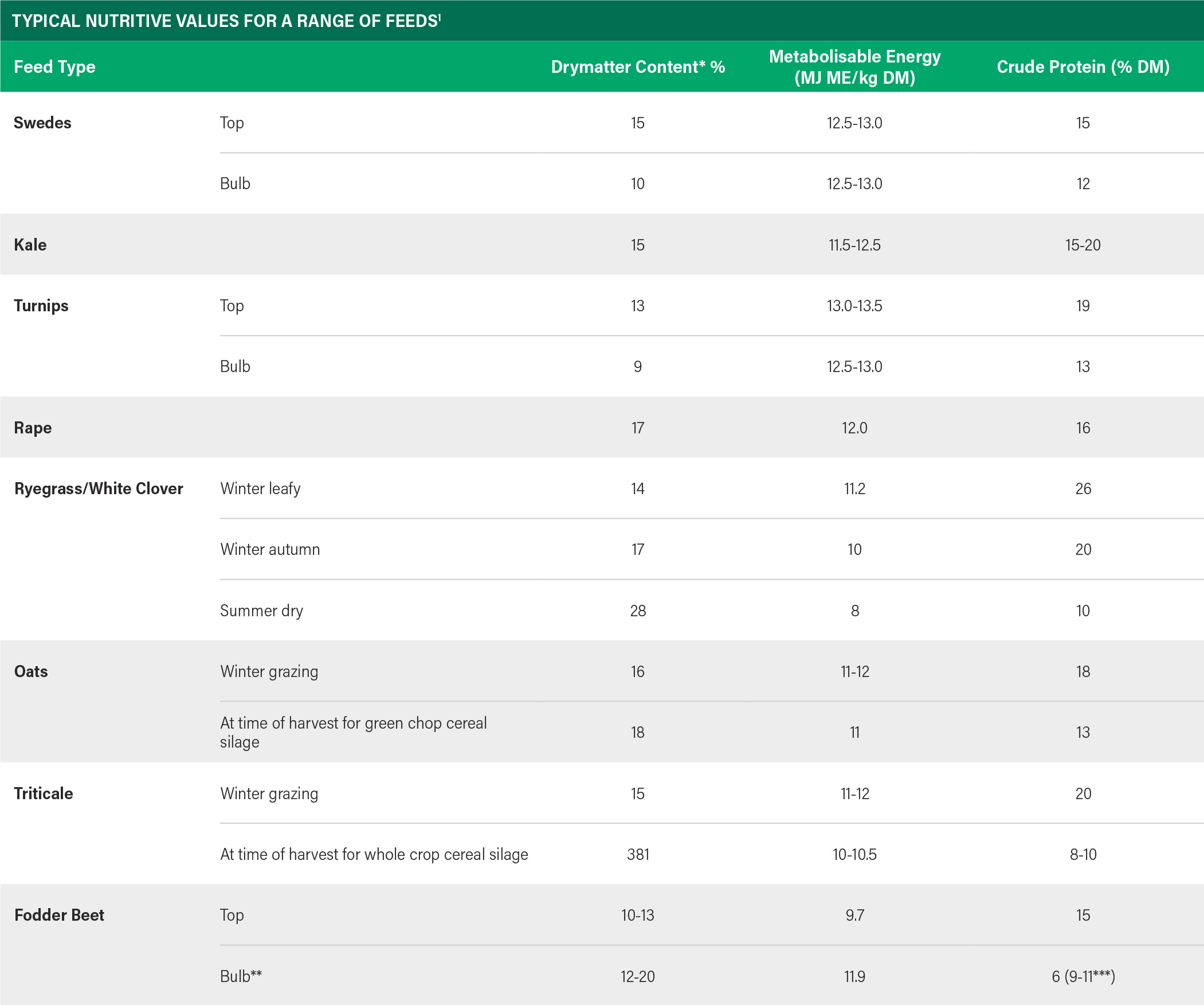Click Oats Winter grazing crude protein '18'
1204x1005 pixels.
tap(1083, 672)
